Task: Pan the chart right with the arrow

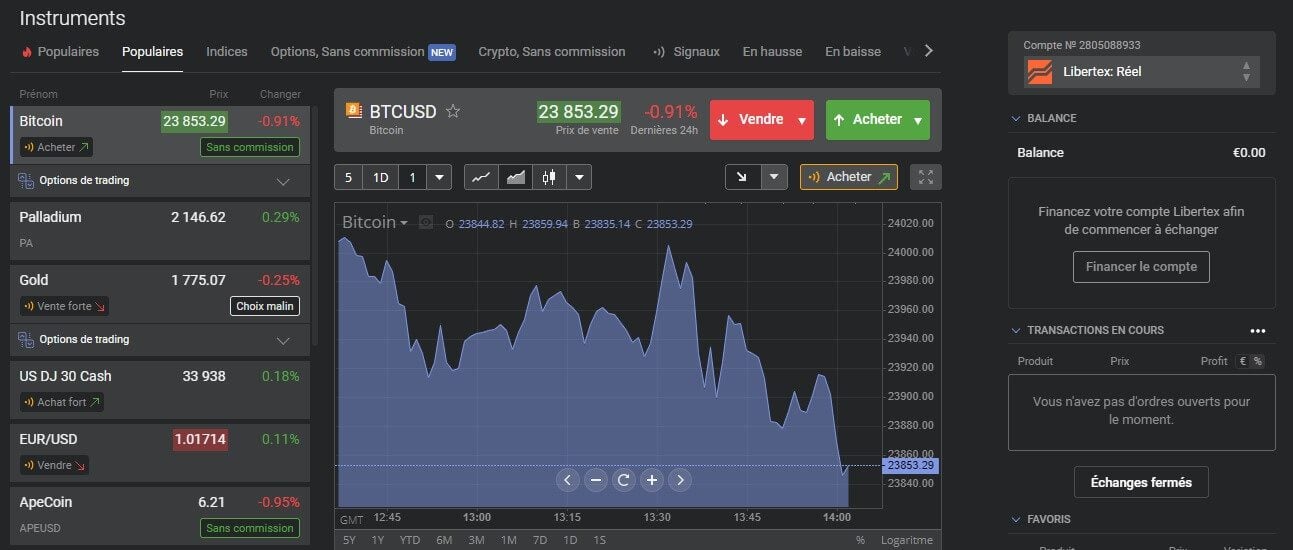Action: [680, 480]
